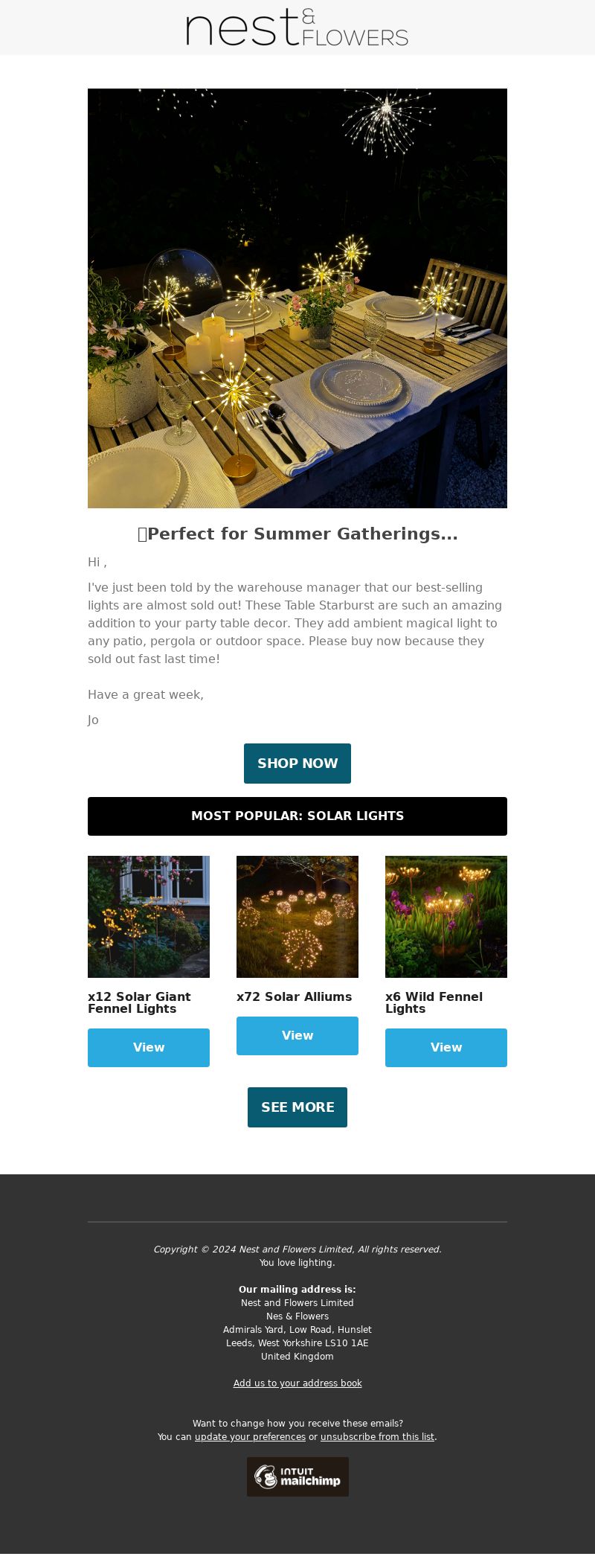Open the Wild Fennel Lights photo
Screen dimensions: 595x1568
pos(446,917)
